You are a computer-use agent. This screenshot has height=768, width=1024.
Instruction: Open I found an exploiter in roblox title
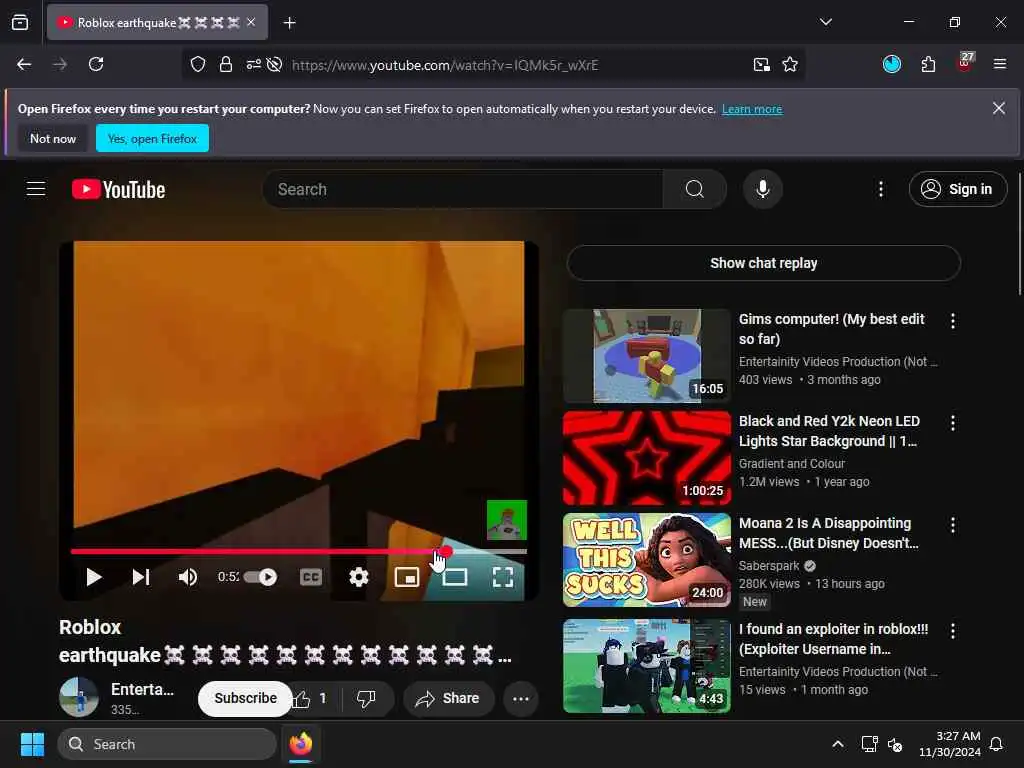click(833, 639)
